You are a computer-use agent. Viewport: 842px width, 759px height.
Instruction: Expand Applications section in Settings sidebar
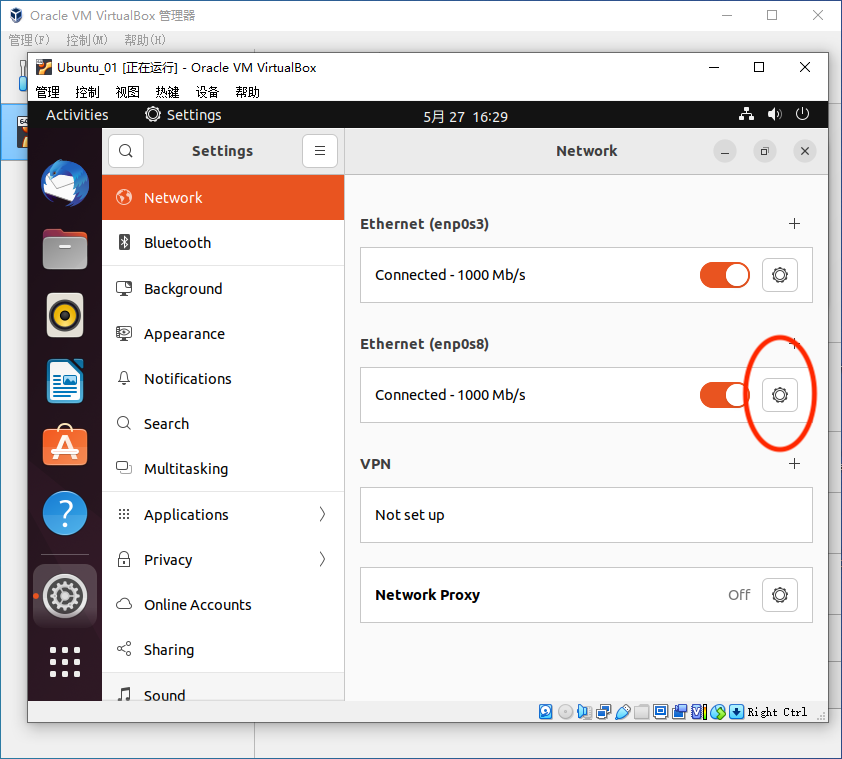pyautogui.click(x=223, y=515)
